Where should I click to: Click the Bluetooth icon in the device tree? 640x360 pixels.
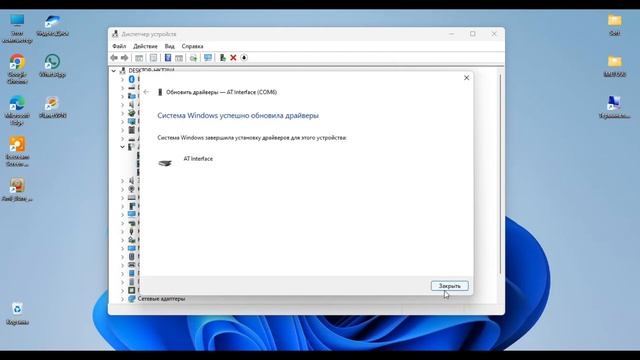[131, 79]
